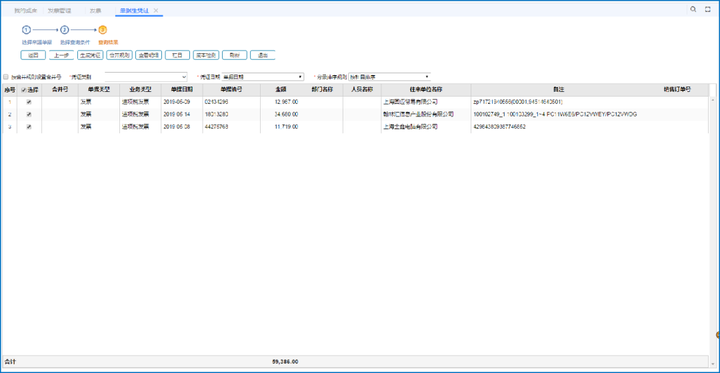The width and height of the screenshot is (720, 373).
Task: Click the 汇总 button
Action: click(x=177, y=55)
